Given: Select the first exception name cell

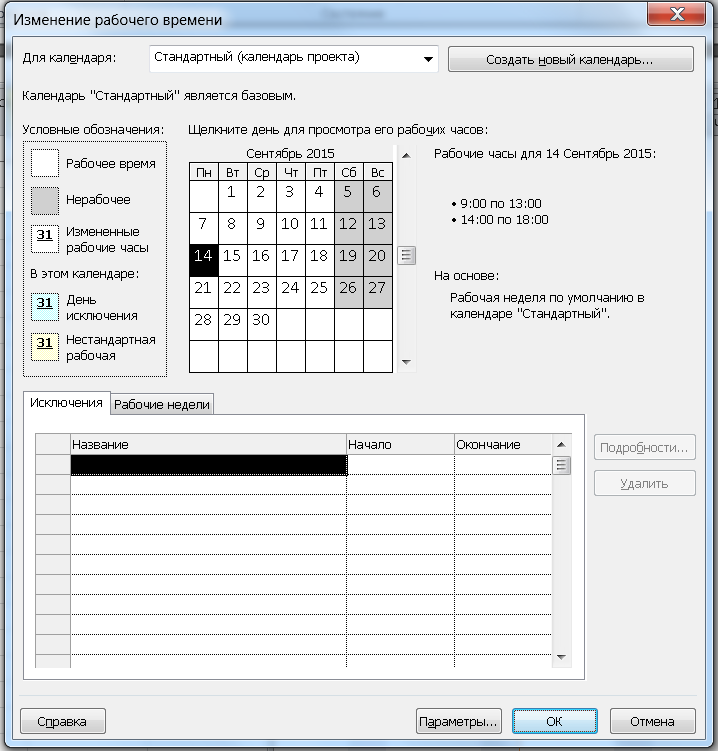Looking at the screenshot, I should 208,465.
